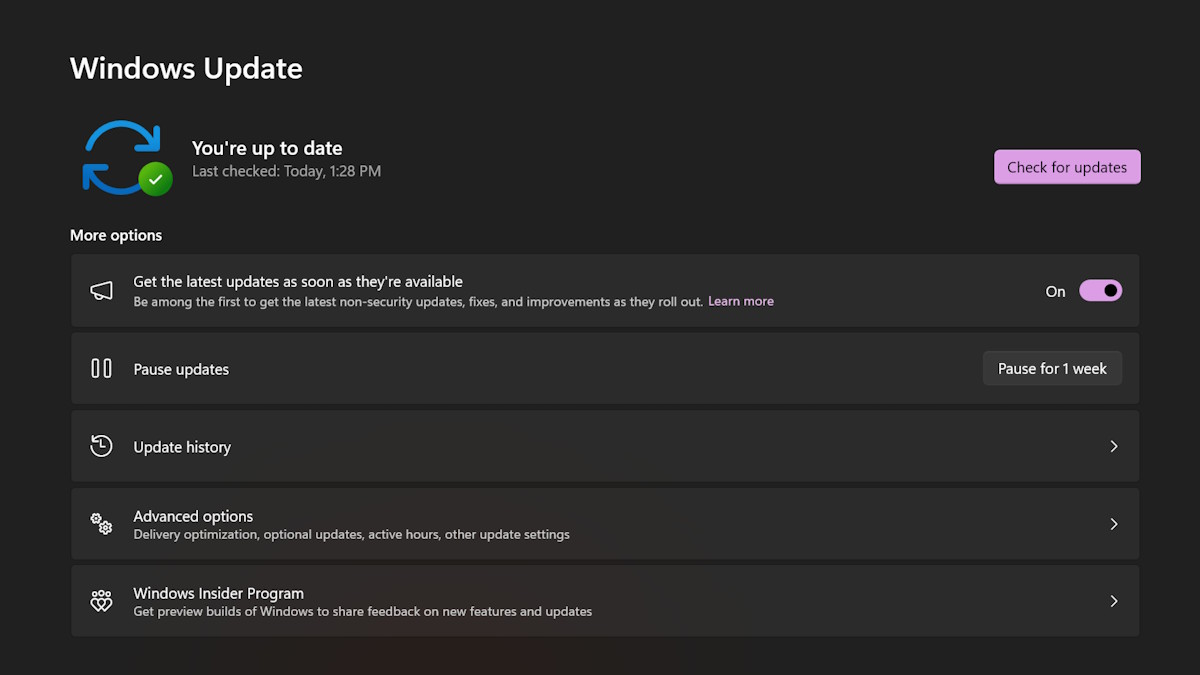Click the Windows Insider Program label

click(x=219, y=593)
